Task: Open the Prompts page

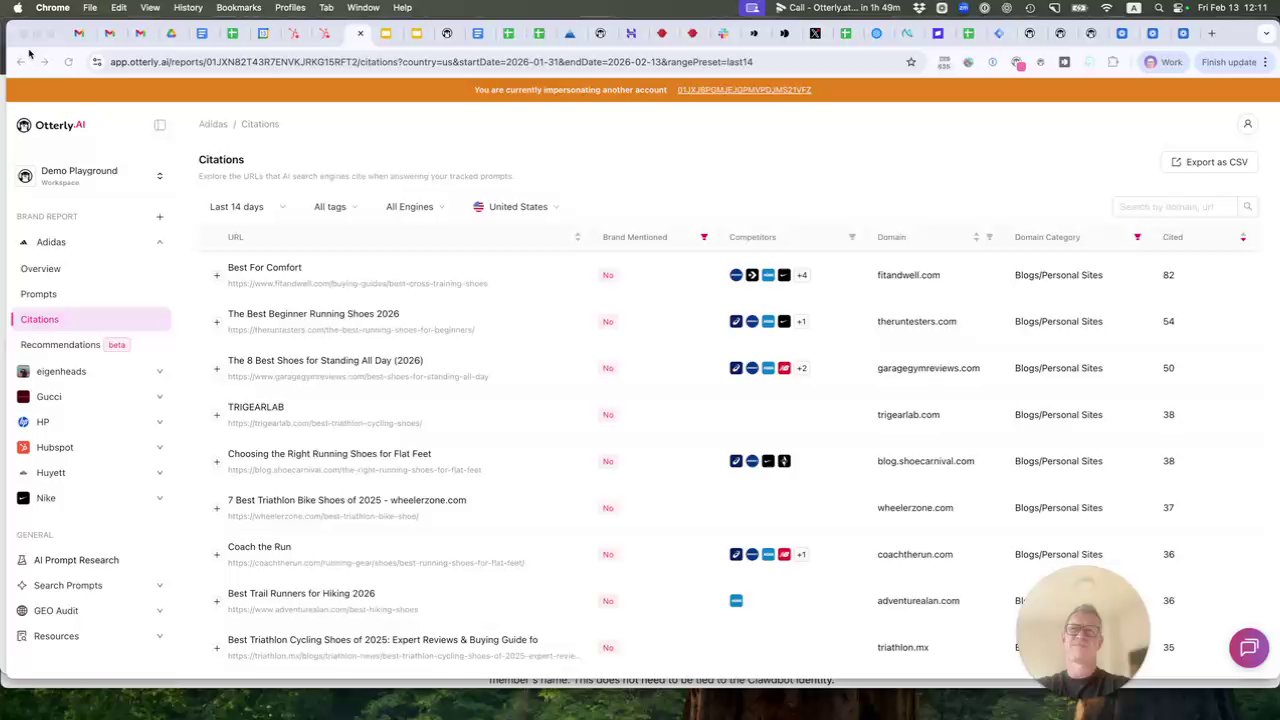Action: coord(38,294)
